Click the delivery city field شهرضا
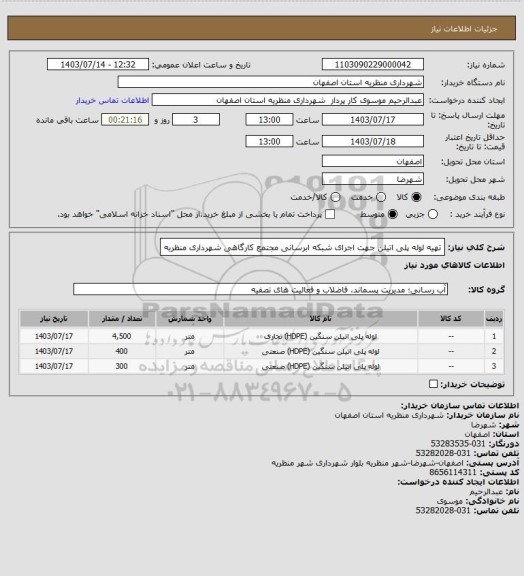Screen dimensions: 524x576 (373, 179)
